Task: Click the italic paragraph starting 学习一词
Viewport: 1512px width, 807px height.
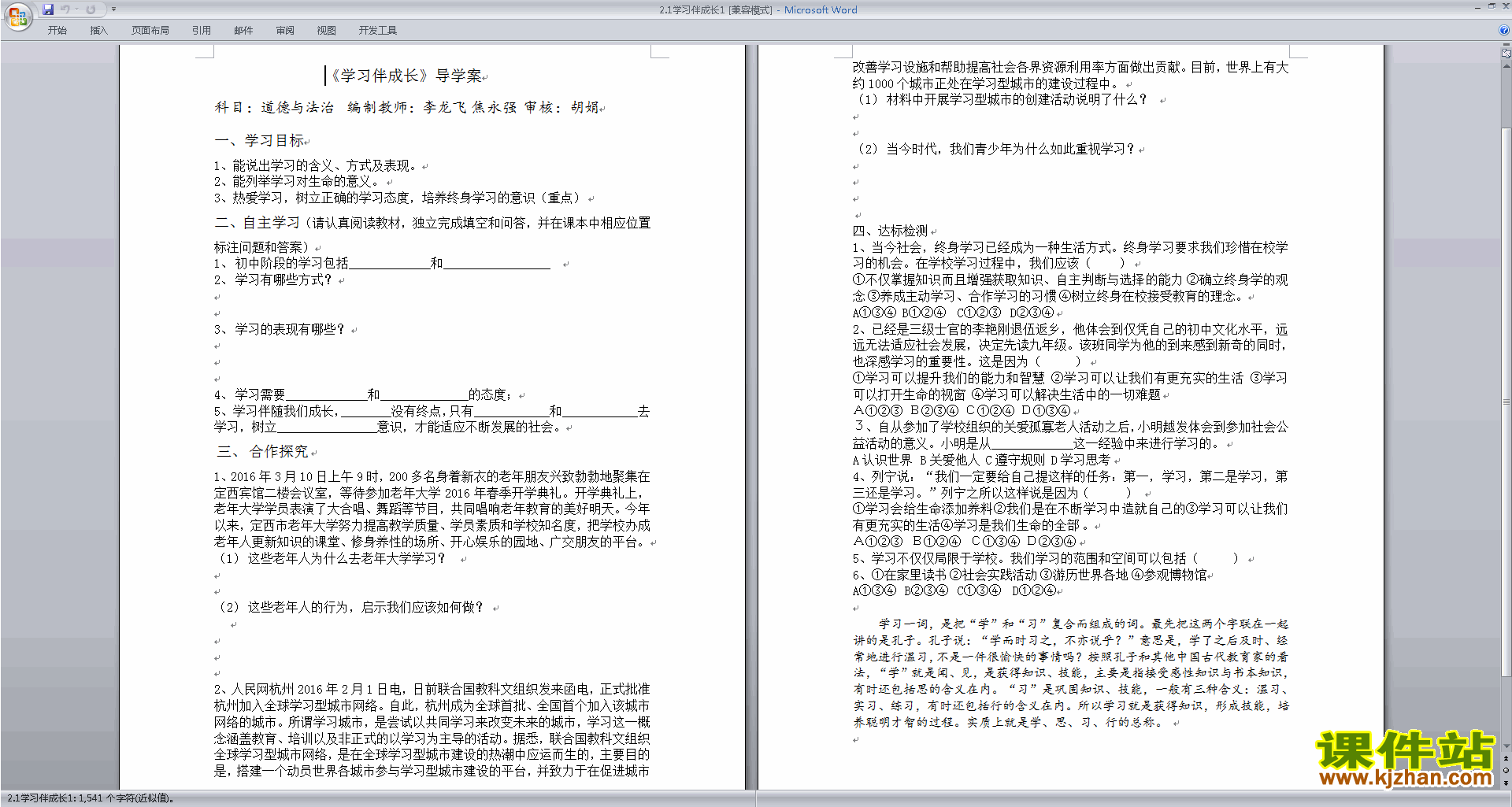Action: (x=1070, y=672)
